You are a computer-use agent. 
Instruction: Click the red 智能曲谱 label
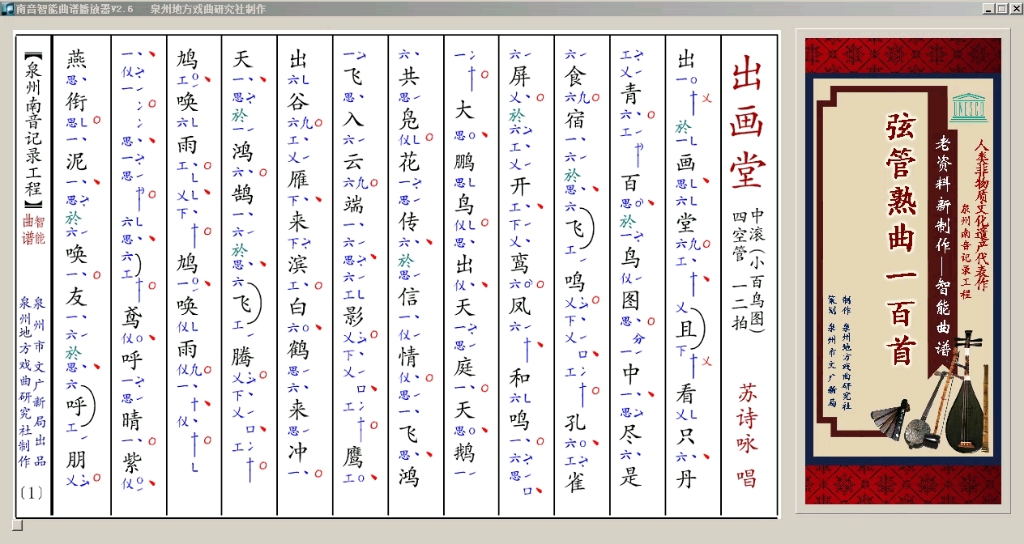(33, 229)
